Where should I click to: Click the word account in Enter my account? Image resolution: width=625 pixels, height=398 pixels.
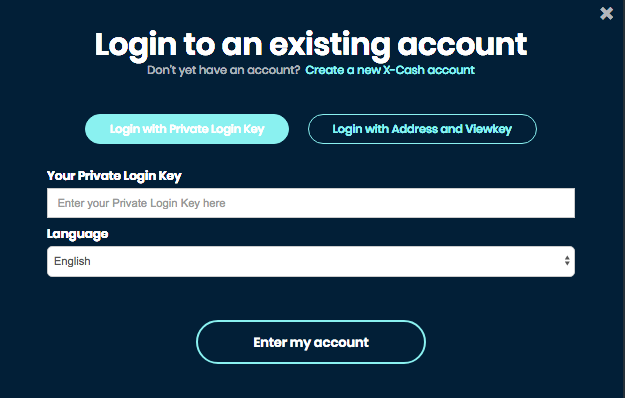tap(341, 342)
